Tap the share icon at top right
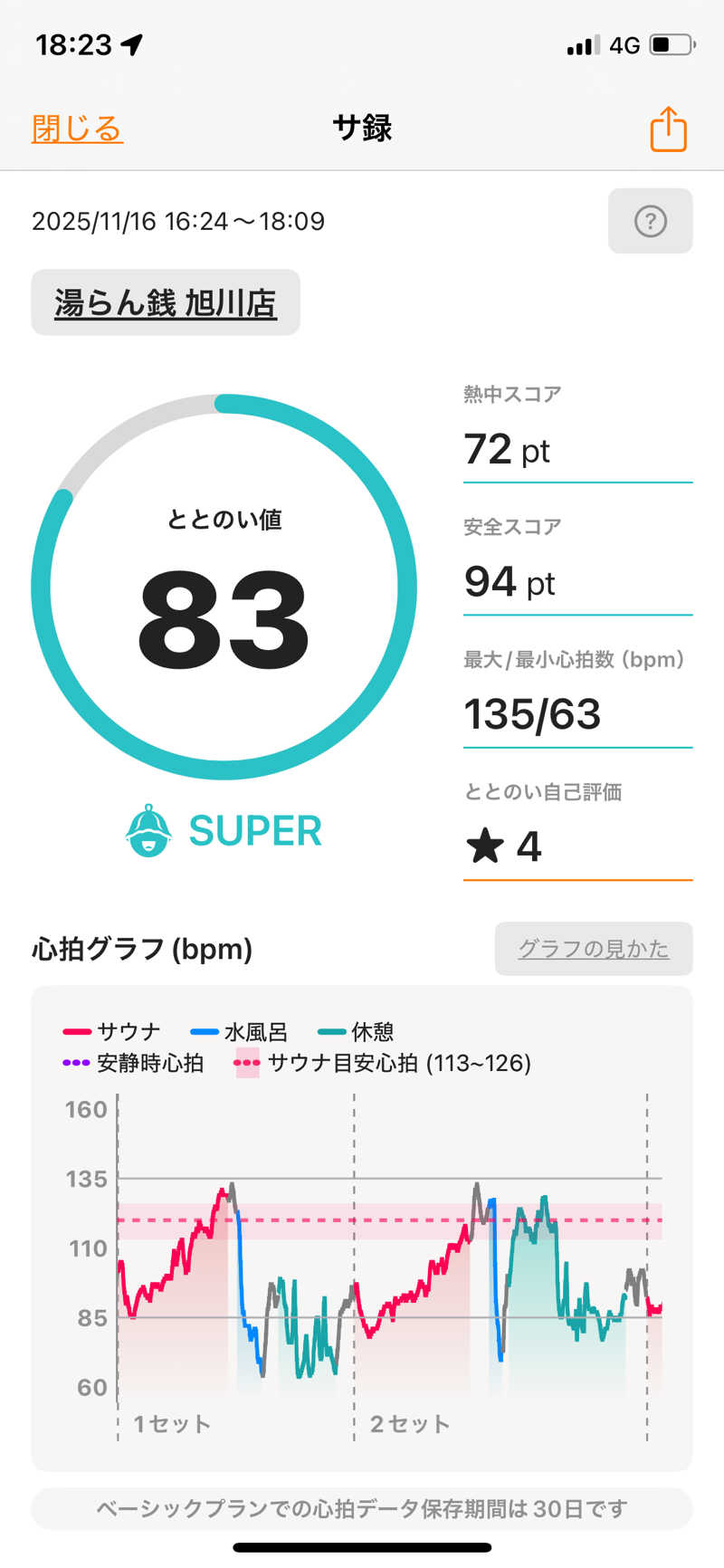The image size is (724, 1568). tap(668, 129)
